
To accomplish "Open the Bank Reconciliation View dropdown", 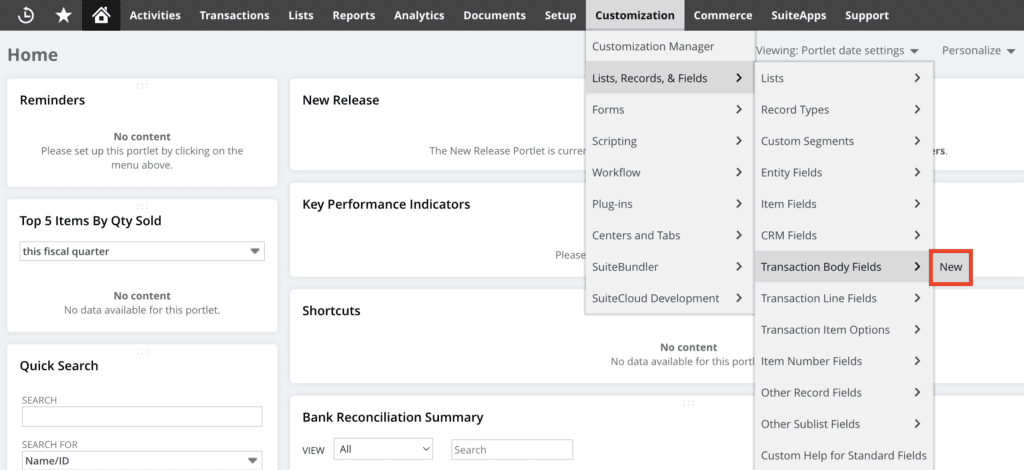I will pyautogui.click(x=383, y=450).
